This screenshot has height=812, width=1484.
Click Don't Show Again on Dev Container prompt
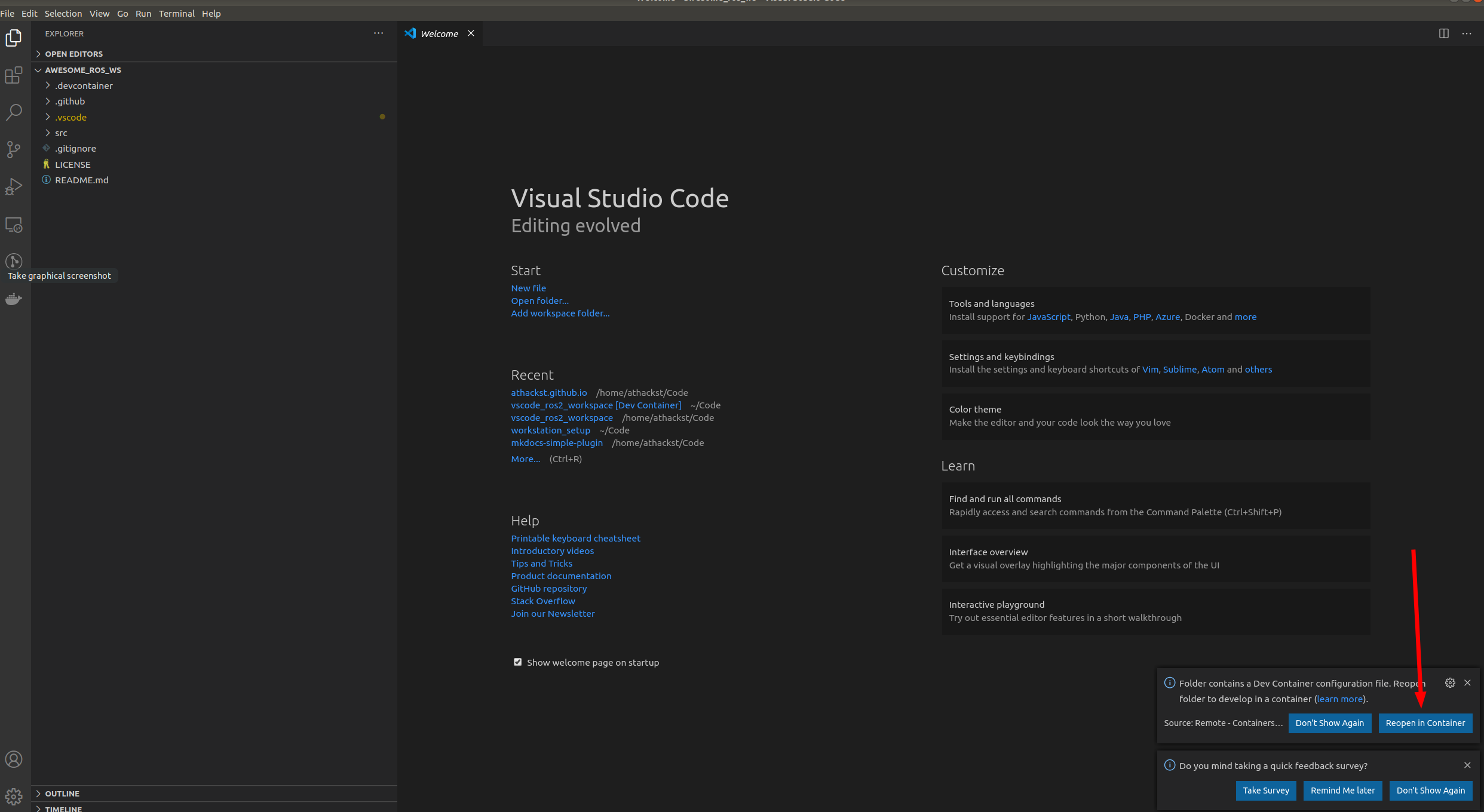pos(1329,722)
